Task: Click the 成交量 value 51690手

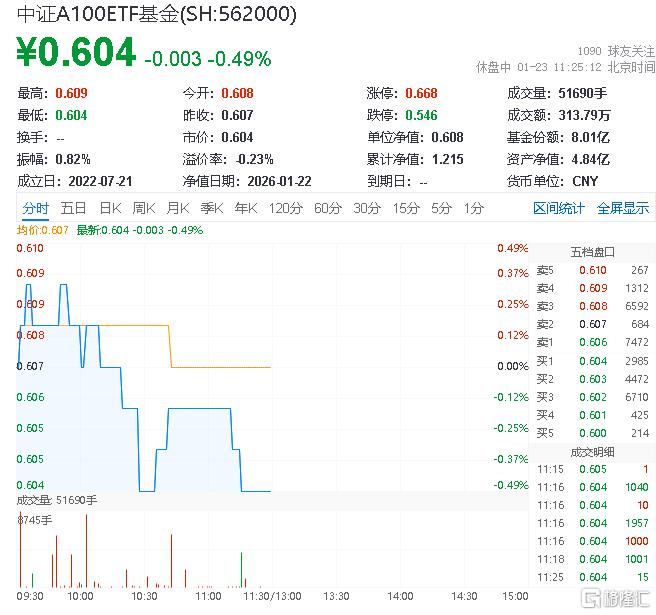Action: [x=583, y=93]
